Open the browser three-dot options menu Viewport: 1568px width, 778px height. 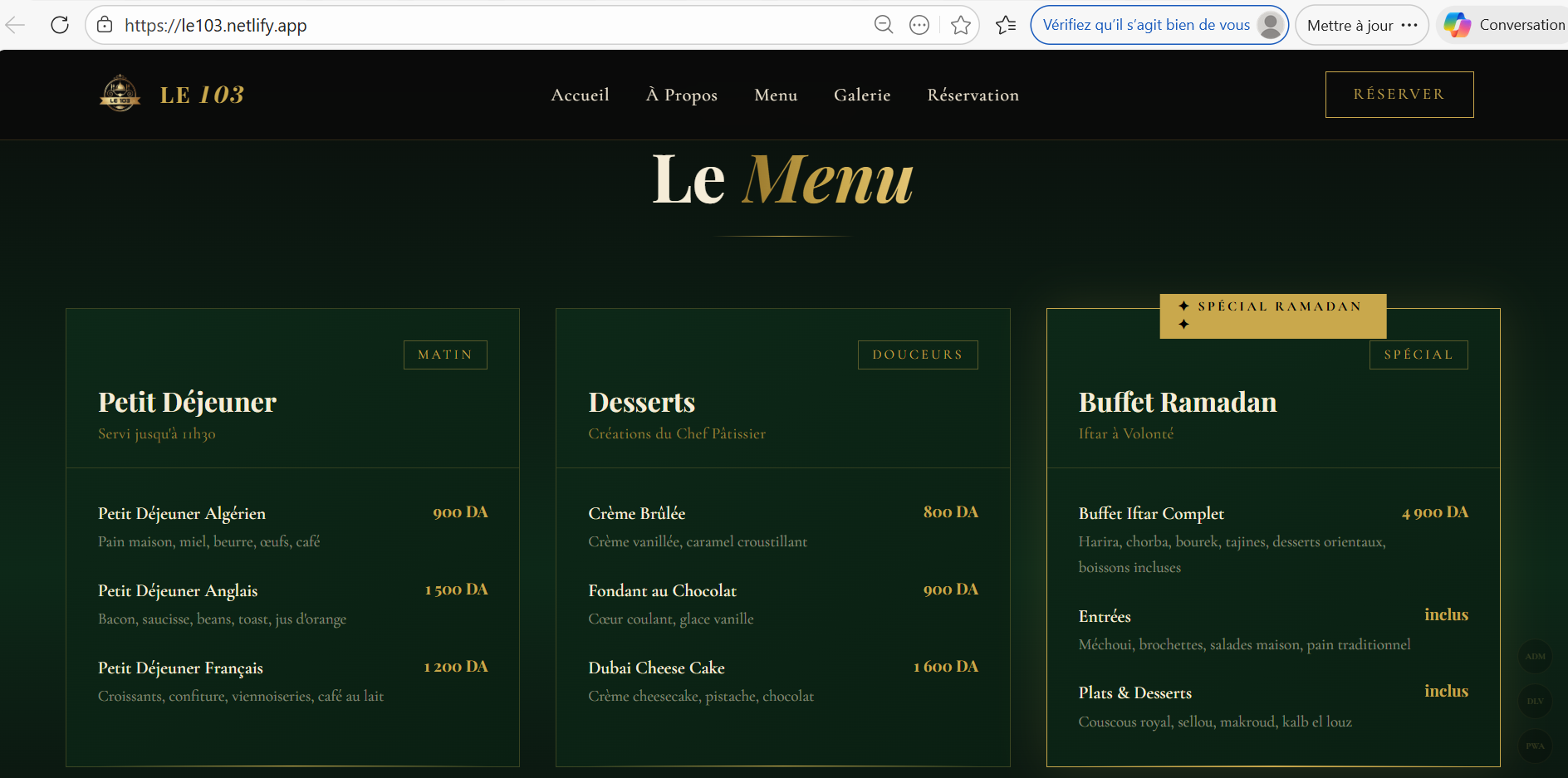(919, 25)
